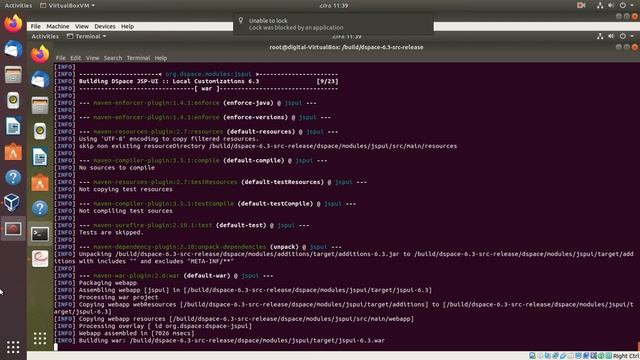640x360 pixels.
Task: Select the Terminal icon in the guest VM dock
Action: point(40,234)
